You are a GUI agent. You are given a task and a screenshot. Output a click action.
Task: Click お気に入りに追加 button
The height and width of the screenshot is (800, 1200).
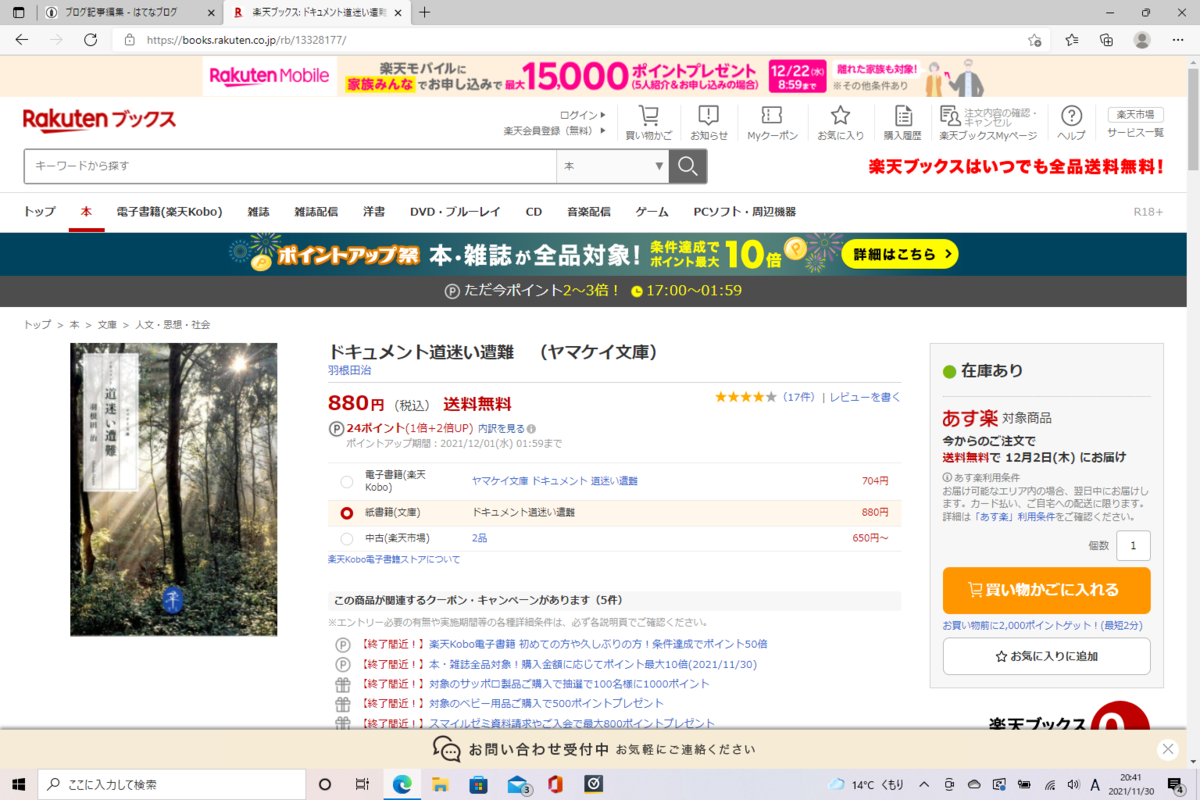click(x=1046, y=656)
